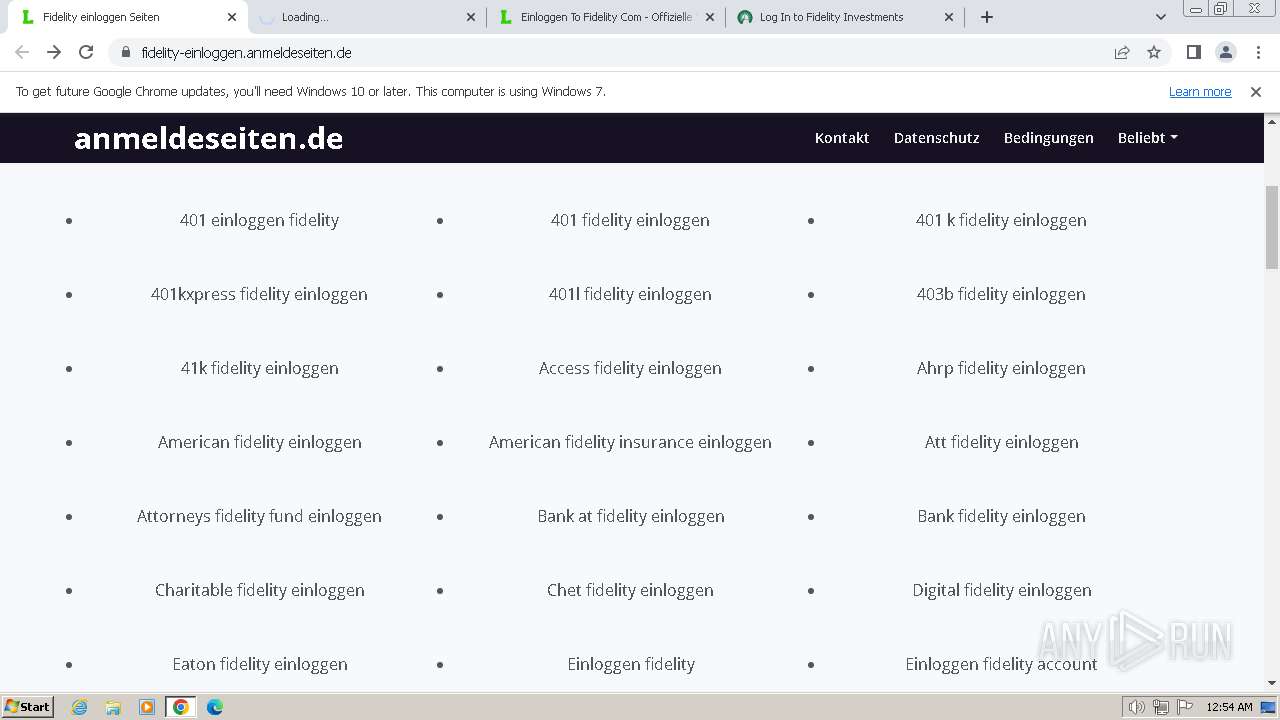Switch to the Loading tab
The image size is (1280, 720).
(365, 17)
